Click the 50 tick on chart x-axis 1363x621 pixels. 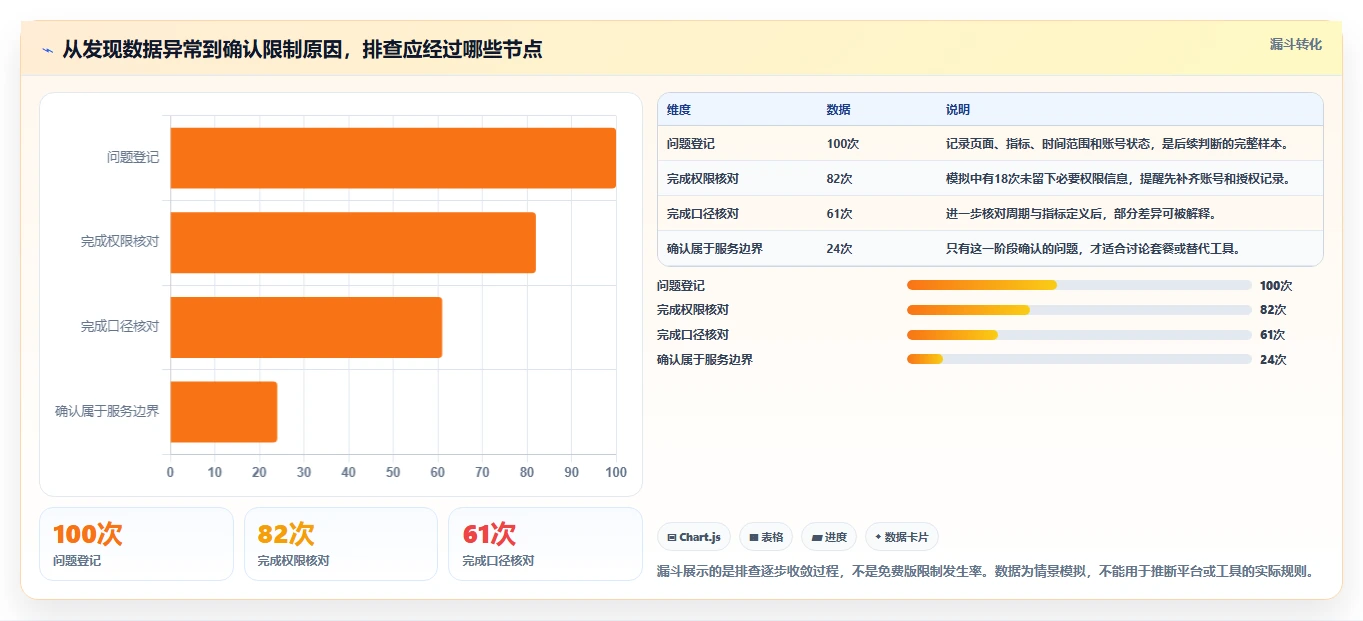tap(393, 472)
